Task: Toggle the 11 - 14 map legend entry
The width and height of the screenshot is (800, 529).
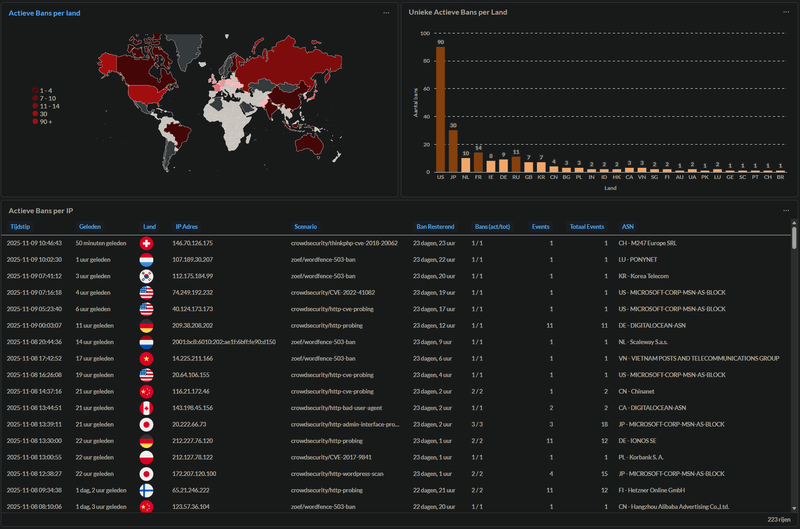Action: click(x=46, y=106)
